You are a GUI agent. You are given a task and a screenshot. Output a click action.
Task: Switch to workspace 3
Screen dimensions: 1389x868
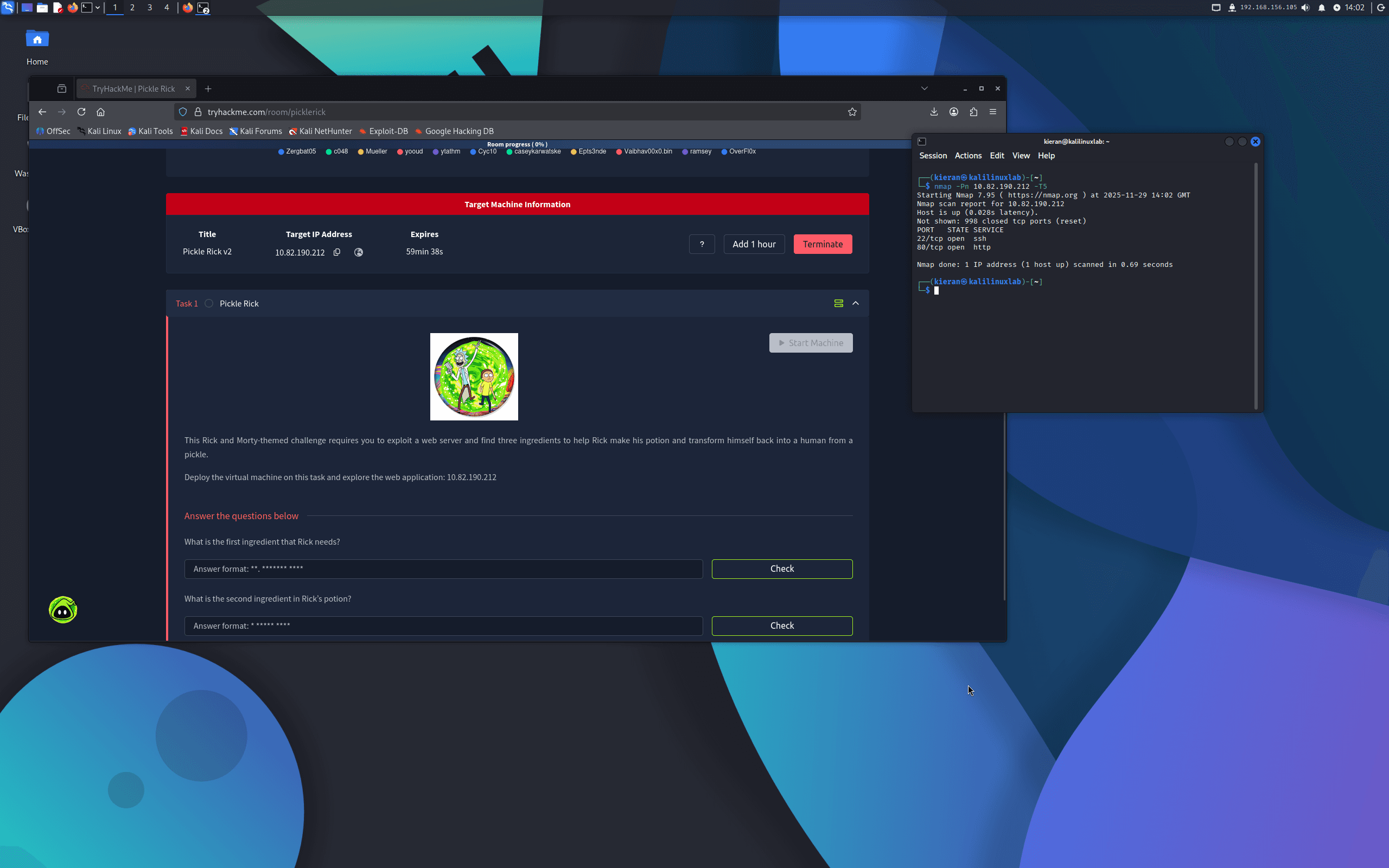tap(150, 8)
